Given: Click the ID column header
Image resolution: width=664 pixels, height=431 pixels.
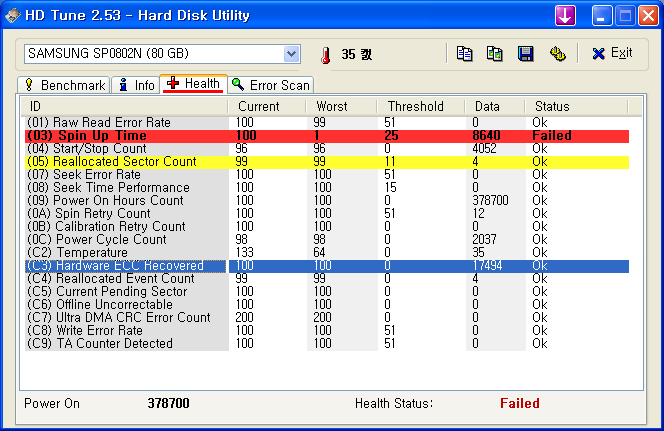Looking at the screenshot, I should [x=124, y=106].
